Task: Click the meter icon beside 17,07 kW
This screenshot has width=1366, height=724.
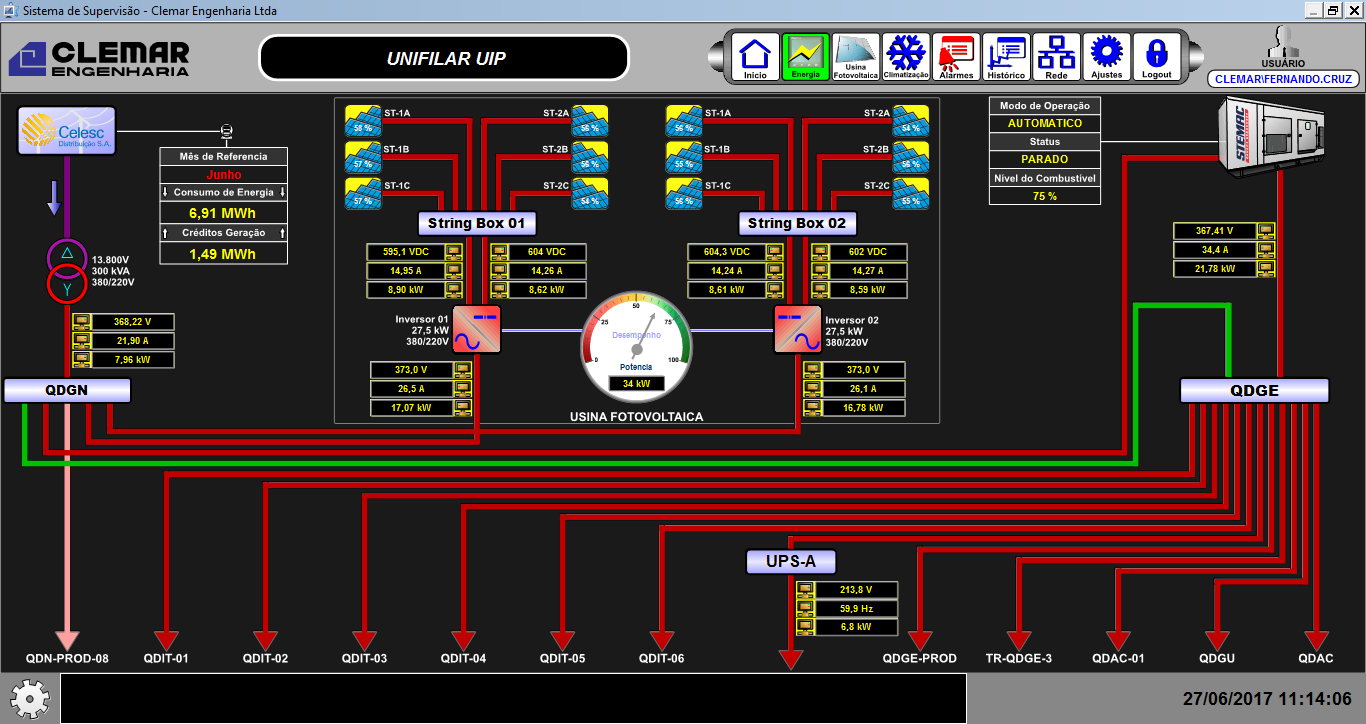Action: coord(463,408)
